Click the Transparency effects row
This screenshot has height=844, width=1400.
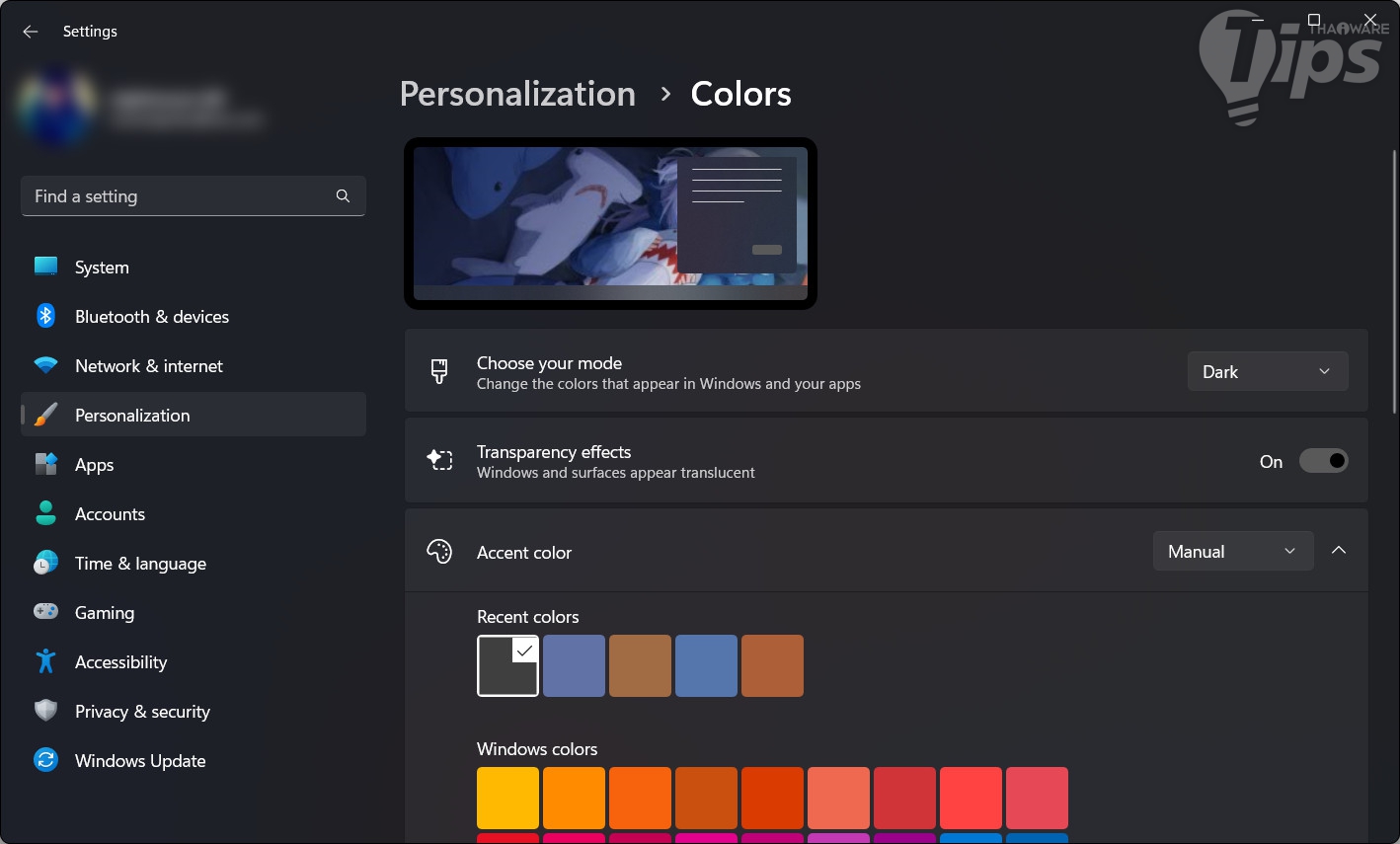(x=886, y=460)
